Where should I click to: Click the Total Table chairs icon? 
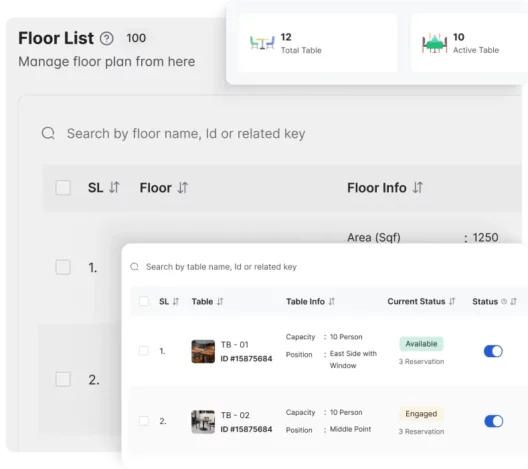click(x=262, y=43)
